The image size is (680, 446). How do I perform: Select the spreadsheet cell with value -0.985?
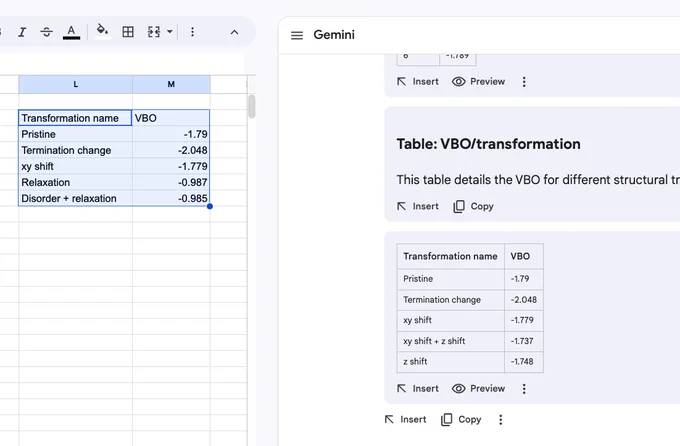click(171, 198)
